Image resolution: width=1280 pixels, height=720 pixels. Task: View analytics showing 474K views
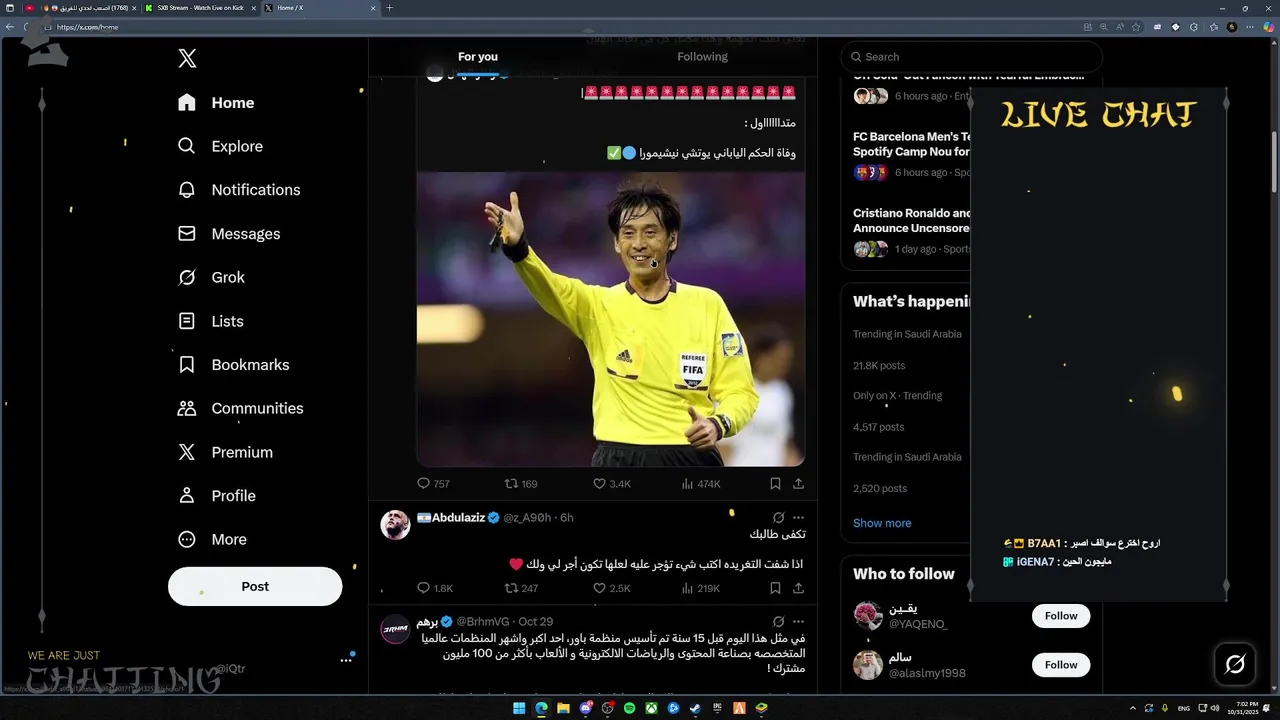701,484
